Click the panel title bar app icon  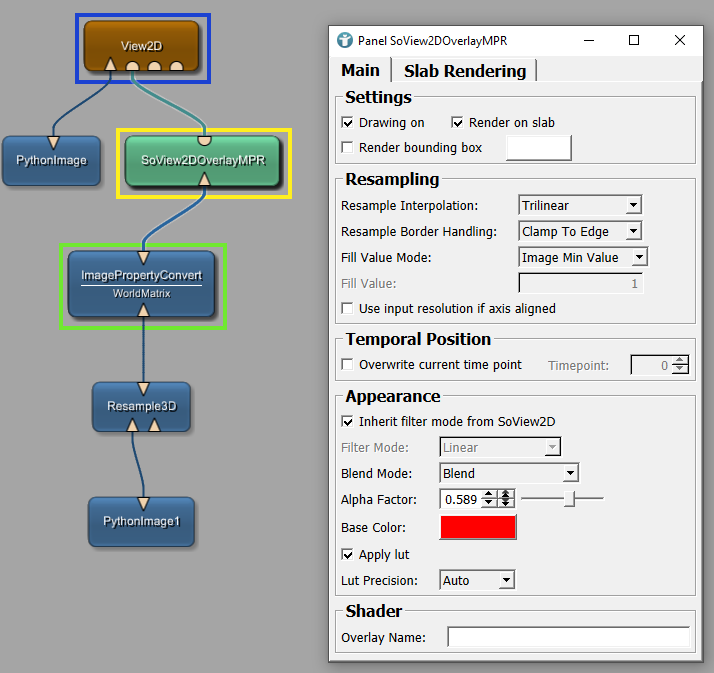point(345,41)
